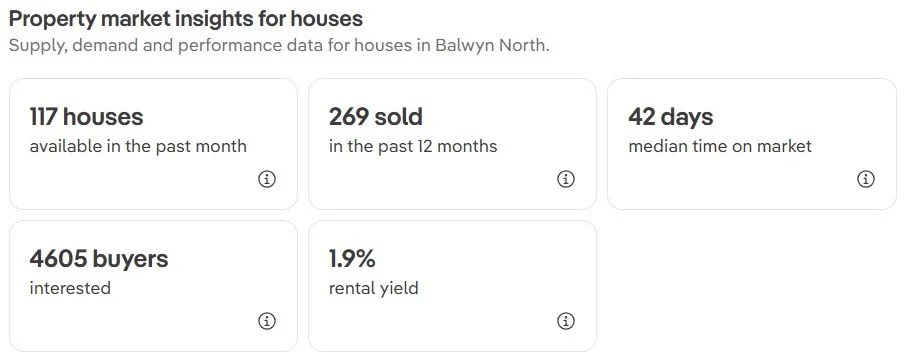Click the 4605 buyers figure
The image size is (907, 362).
click(x=99, y=258)
